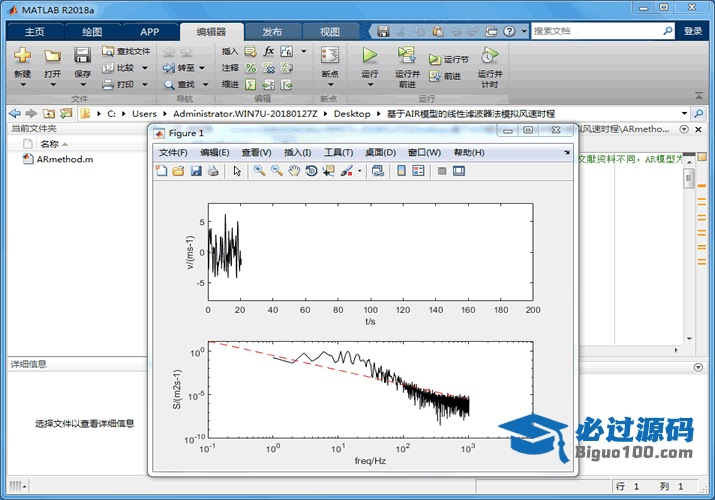The image size is (715, 500).
Task: Click Go To (转至) button
Action: 179,68
